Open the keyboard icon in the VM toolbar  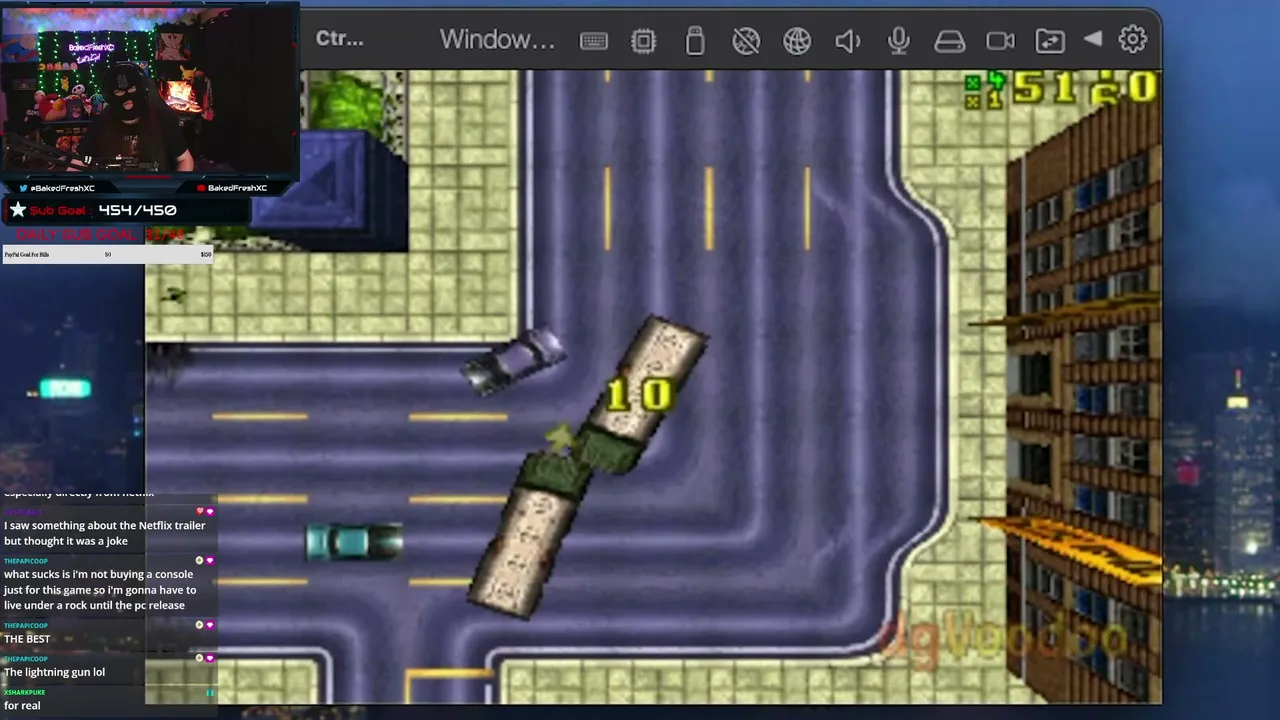[x=593, y=41]
